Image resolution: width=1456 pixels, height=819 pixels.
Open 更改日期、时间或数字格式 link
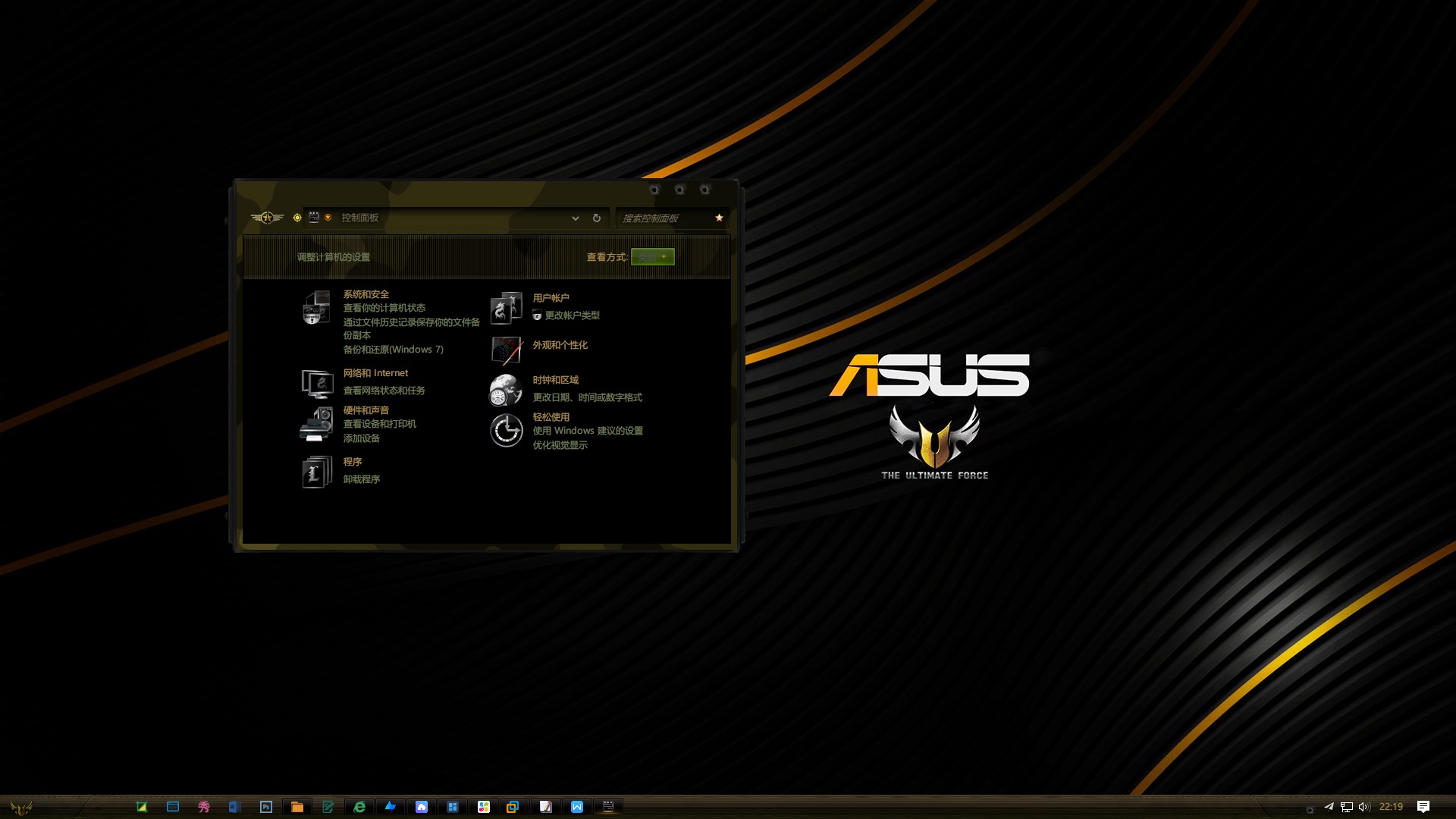588,397
